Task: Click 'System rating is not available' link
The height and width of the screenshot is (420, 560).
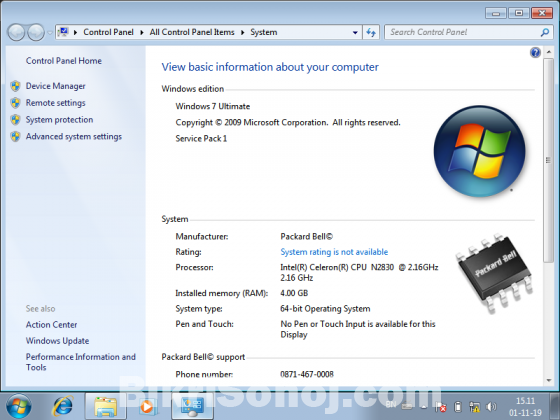Action: pos(334,252)
